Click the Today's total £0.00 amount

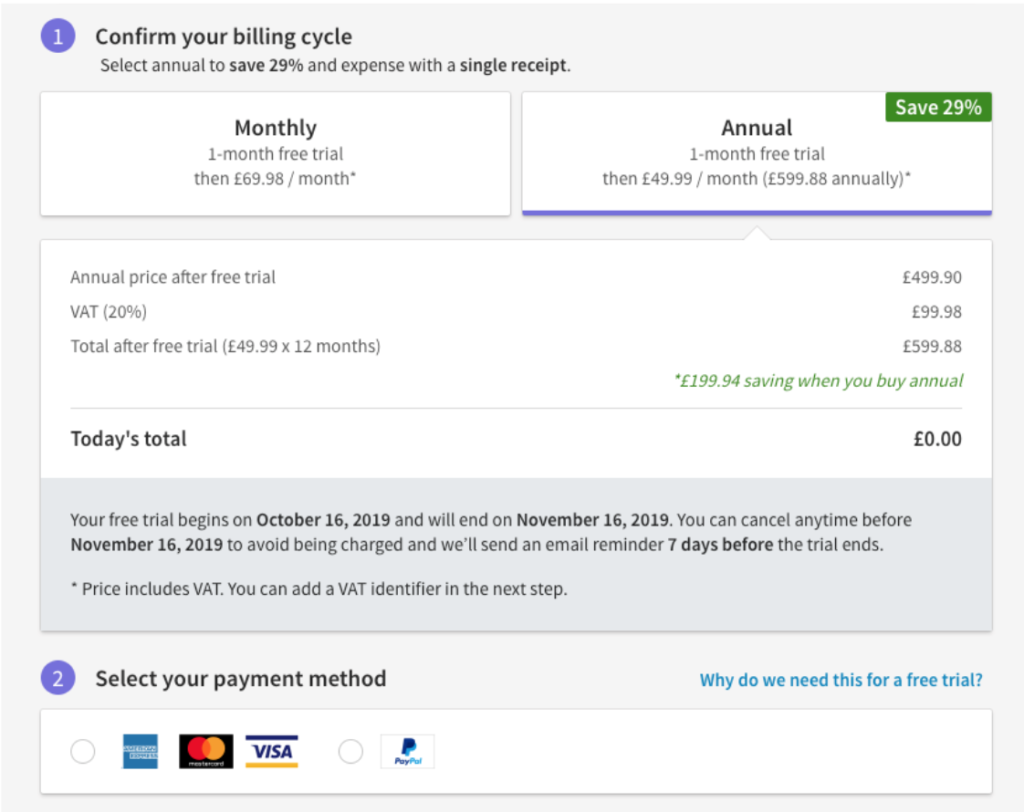937,439
